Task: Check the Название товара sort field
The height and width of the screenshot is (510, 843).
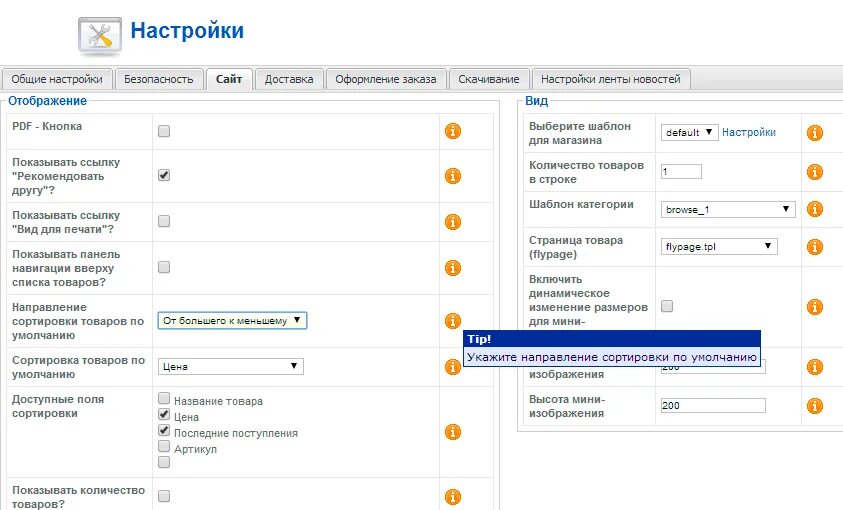Action: pos(164,398)
